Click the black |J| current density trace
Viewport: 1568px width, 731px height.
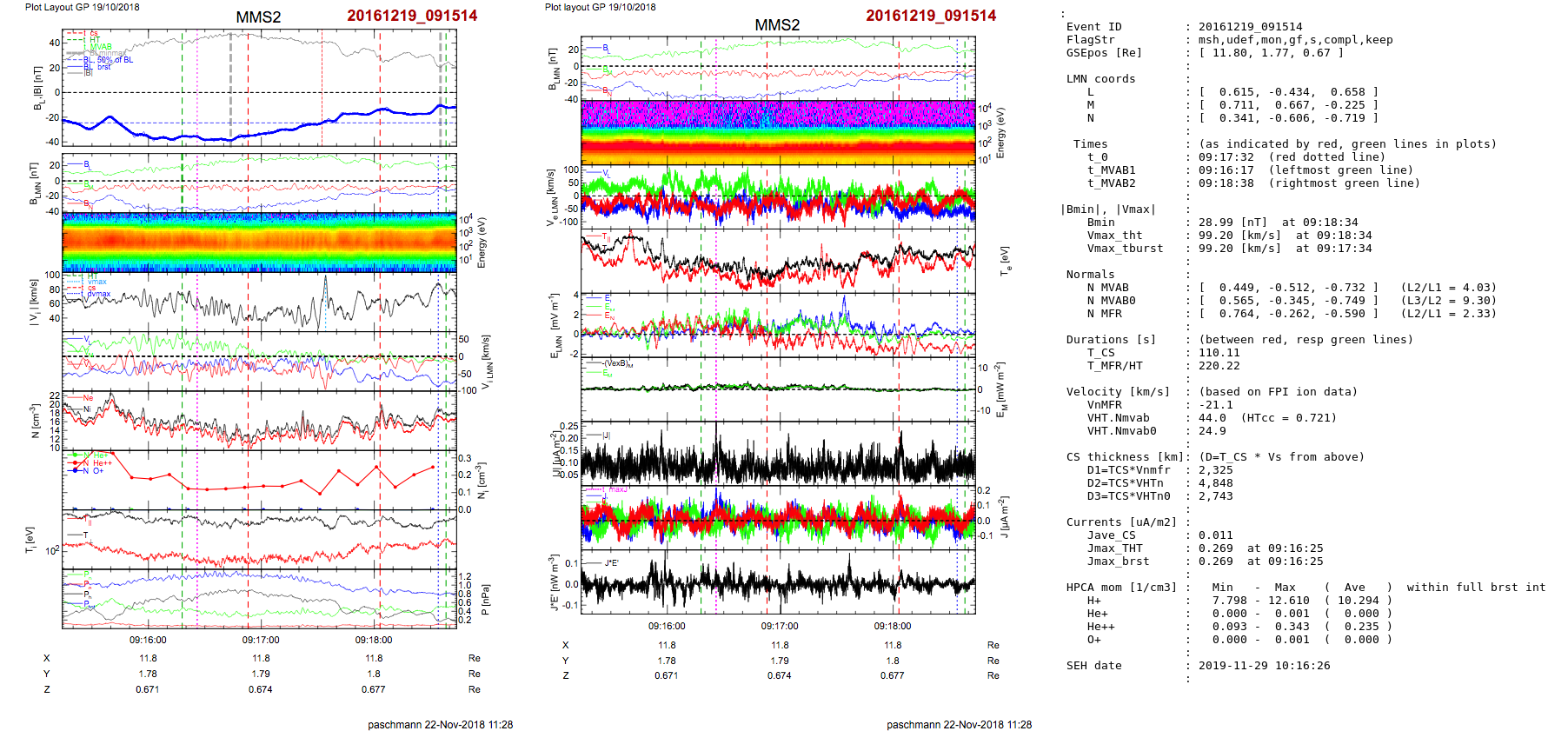[777, 458]
